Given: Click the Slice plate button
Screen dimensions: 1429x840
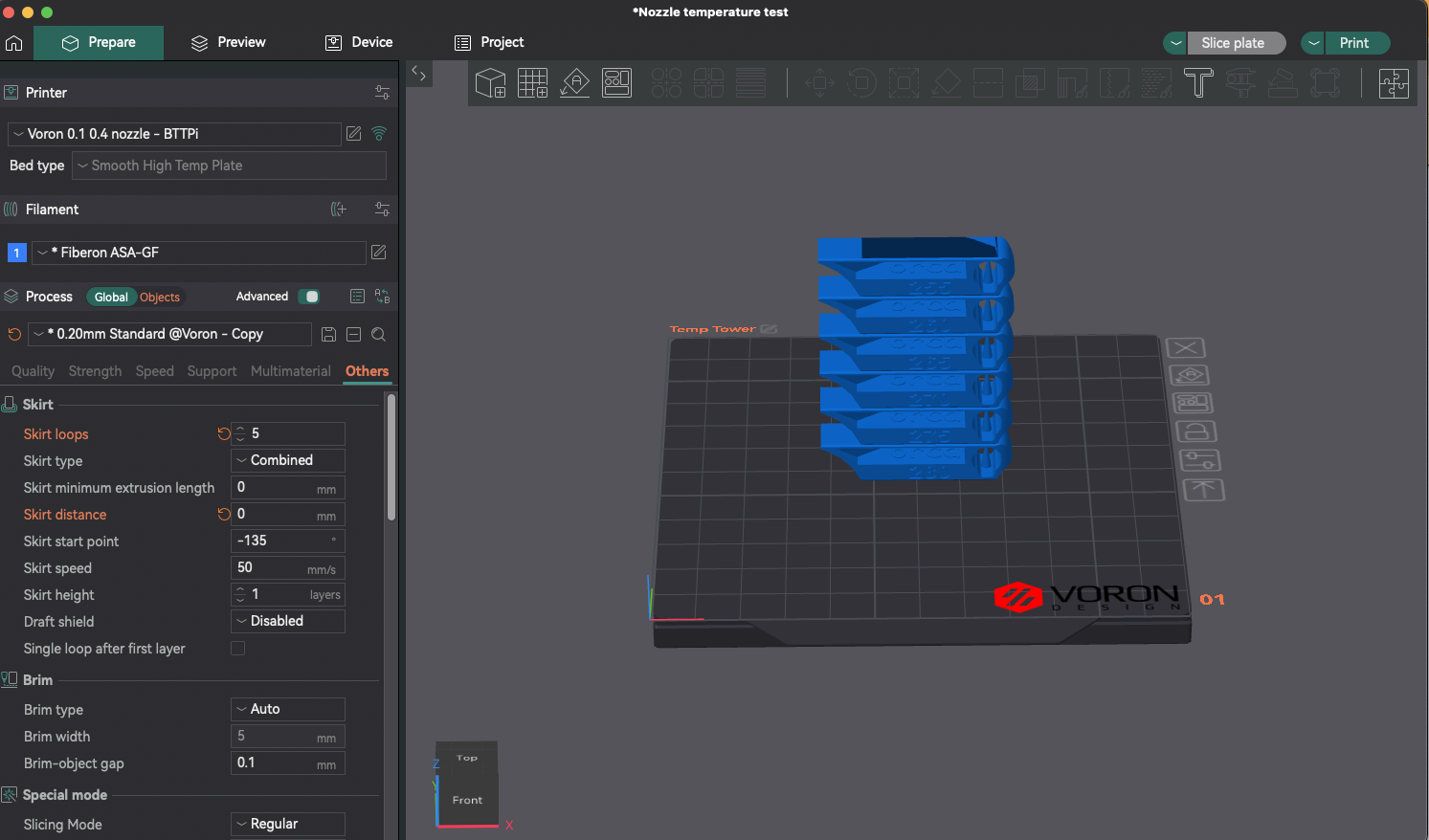Looking at the screenshot, I should click(x=1233, y=43).
